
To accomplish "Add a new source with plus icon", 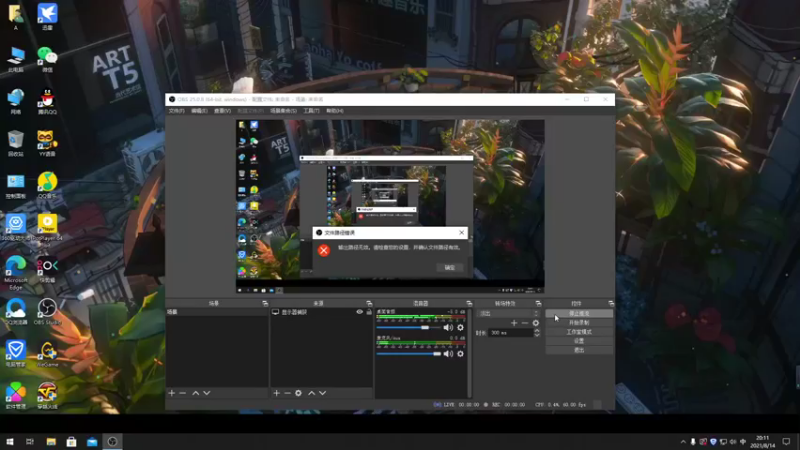I will tap(277, 393).
